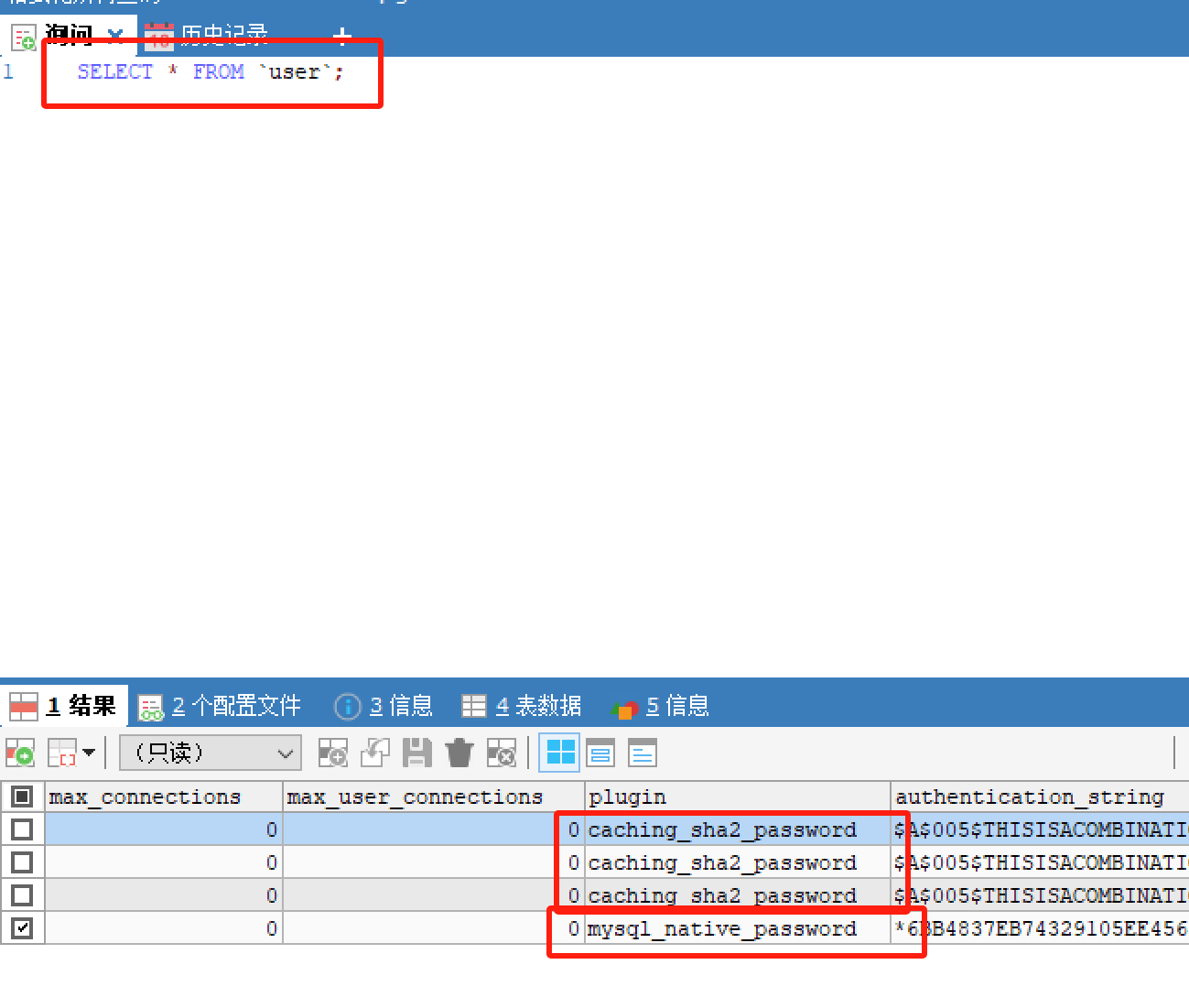Open the dropdown arrow next to the grid icon
The image size is (1189, 1008).
coord(89,753)
